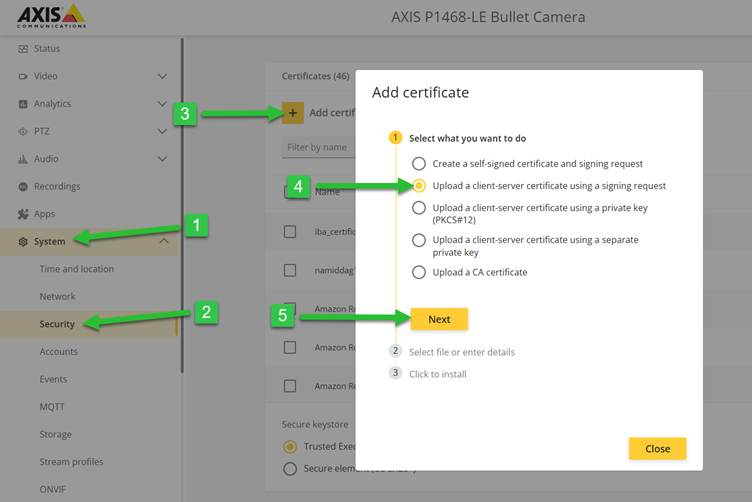Click the AXIS P1468-LE Bullet Camera title

coord(488,17)
